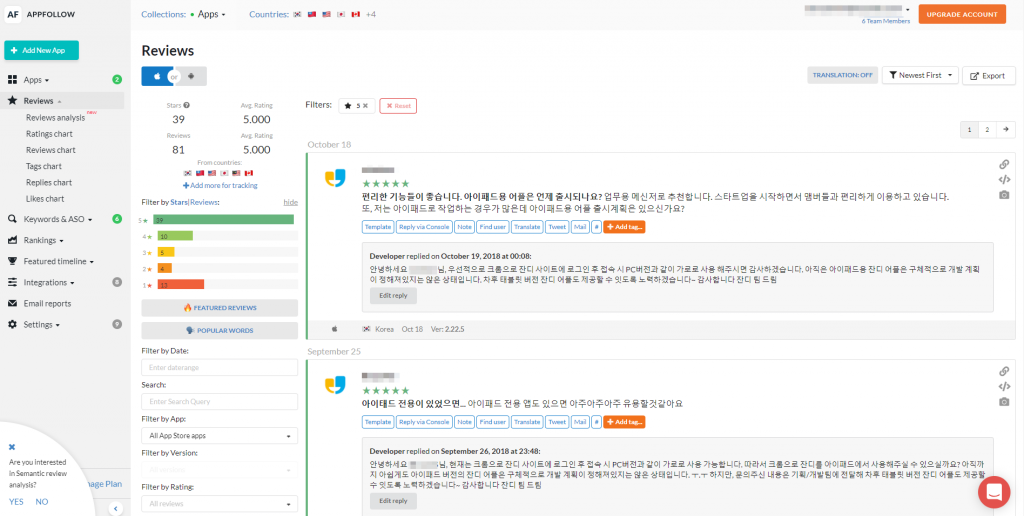The height and width of the screenshot is (516, 1024).
Task: Open Ratings chart from sidebar menu
Action: tap(49, 134)
